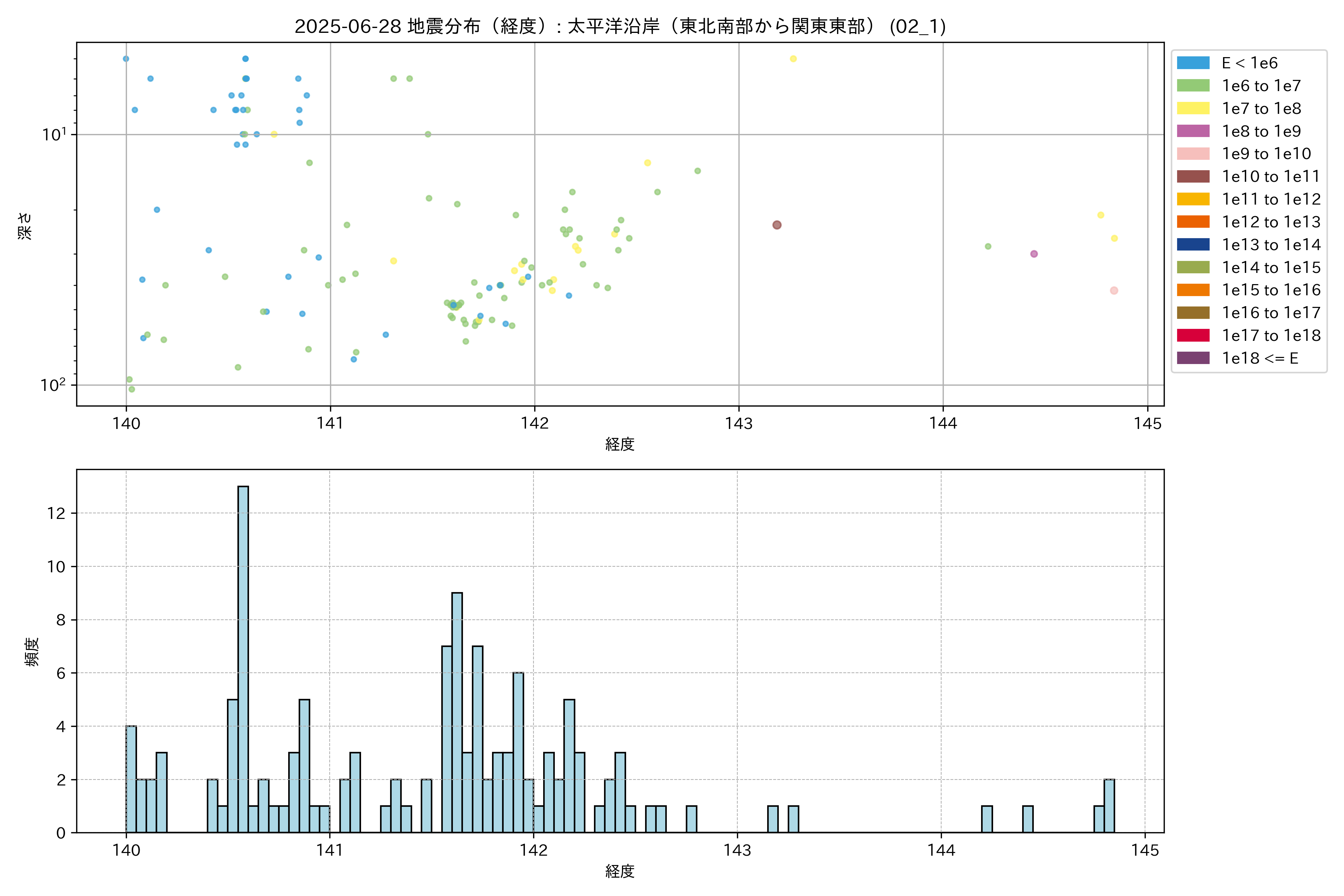Click the blue E < 1e6 legend swatch
The height and width of the screenshot is (896, 1344).
pyautogui.click(x=1192, y=63)
